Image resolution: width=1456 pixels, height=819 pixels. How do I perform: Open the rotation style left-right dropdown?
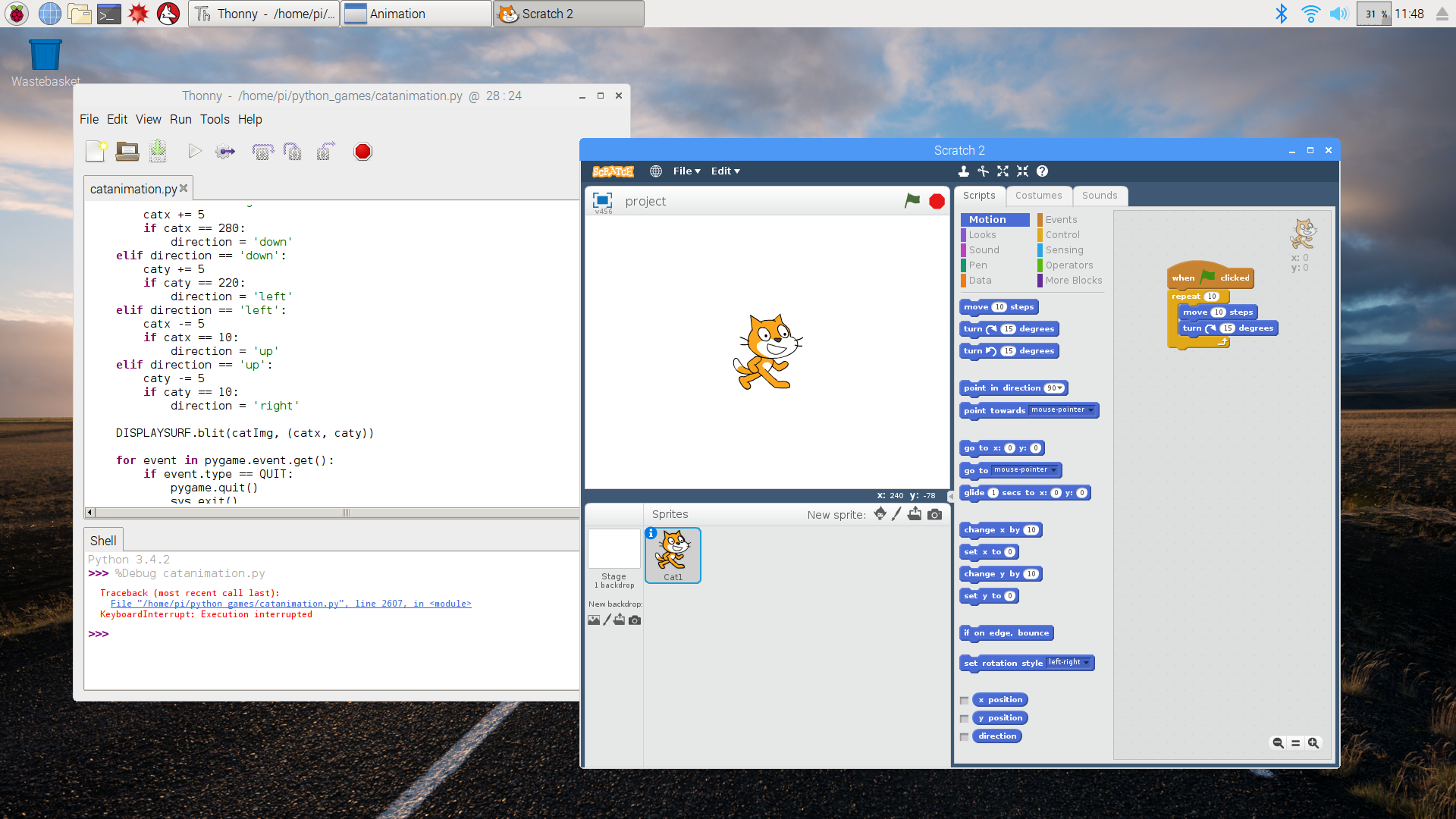tap(1086, 662)
